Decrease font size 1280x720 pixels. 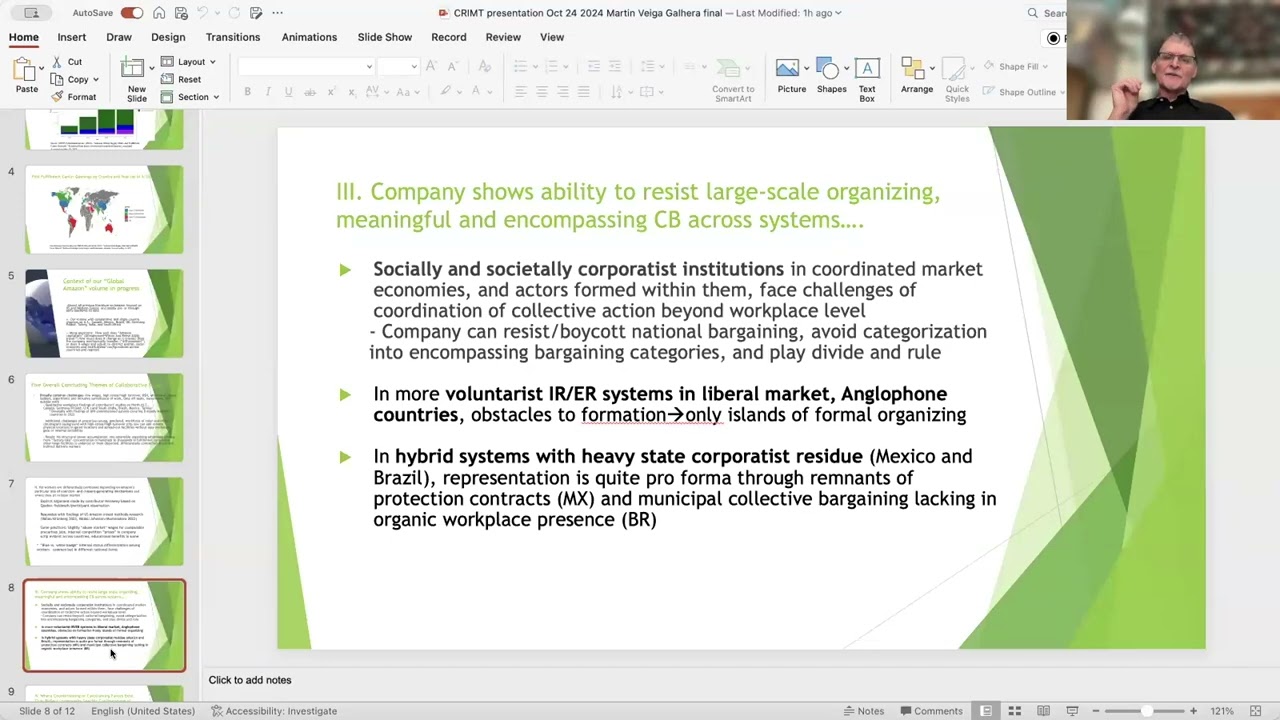pyautogui.click(x=453, y=66)
